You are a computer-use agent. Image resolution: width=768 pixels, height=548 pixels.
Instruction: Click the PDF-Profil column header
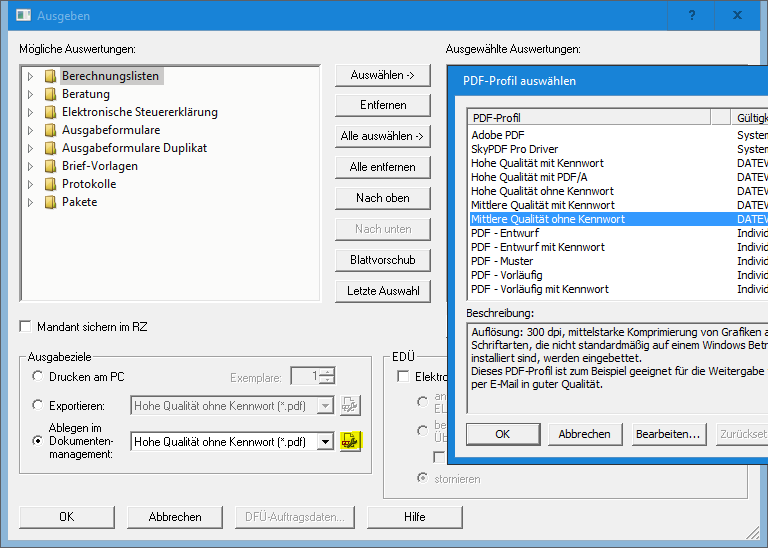point(590,117)
